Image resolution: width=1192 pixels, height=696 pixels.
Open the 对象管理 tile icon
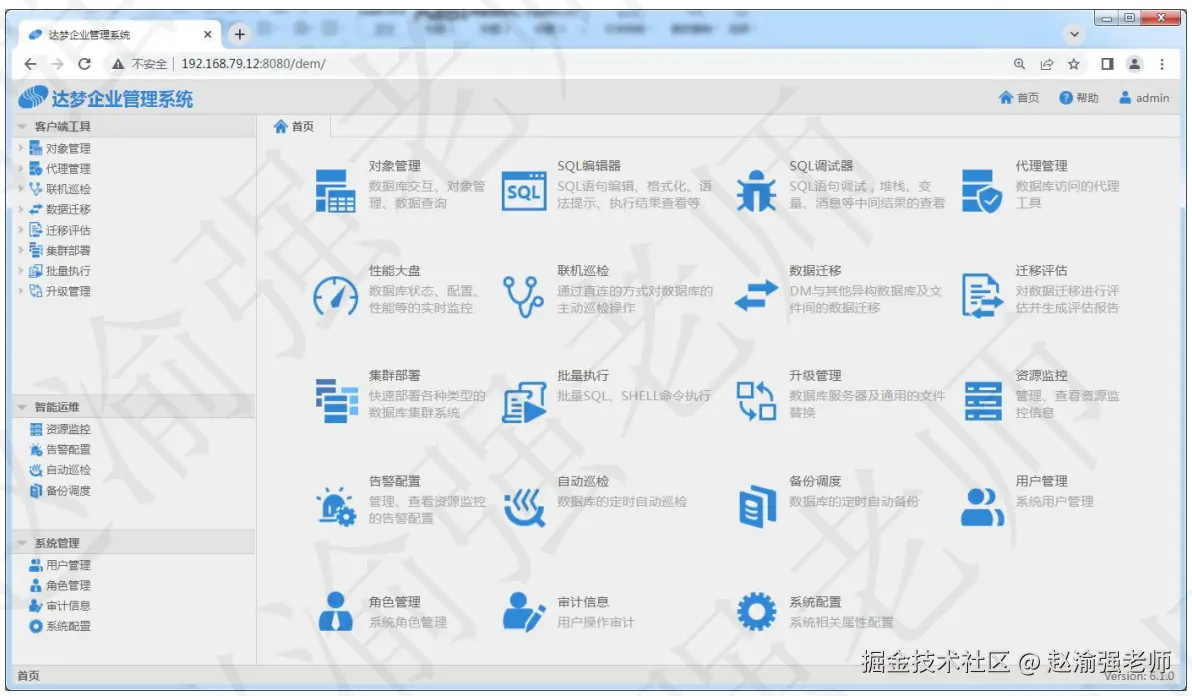(335, 191)
